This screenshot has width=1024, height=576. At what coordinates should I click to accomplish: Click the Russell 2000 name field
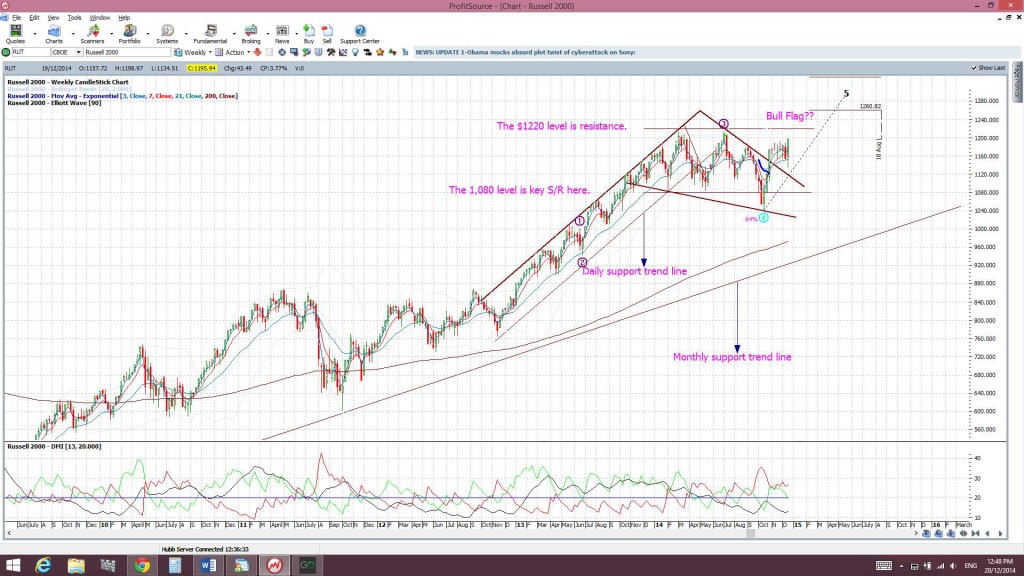coord(127,52)
